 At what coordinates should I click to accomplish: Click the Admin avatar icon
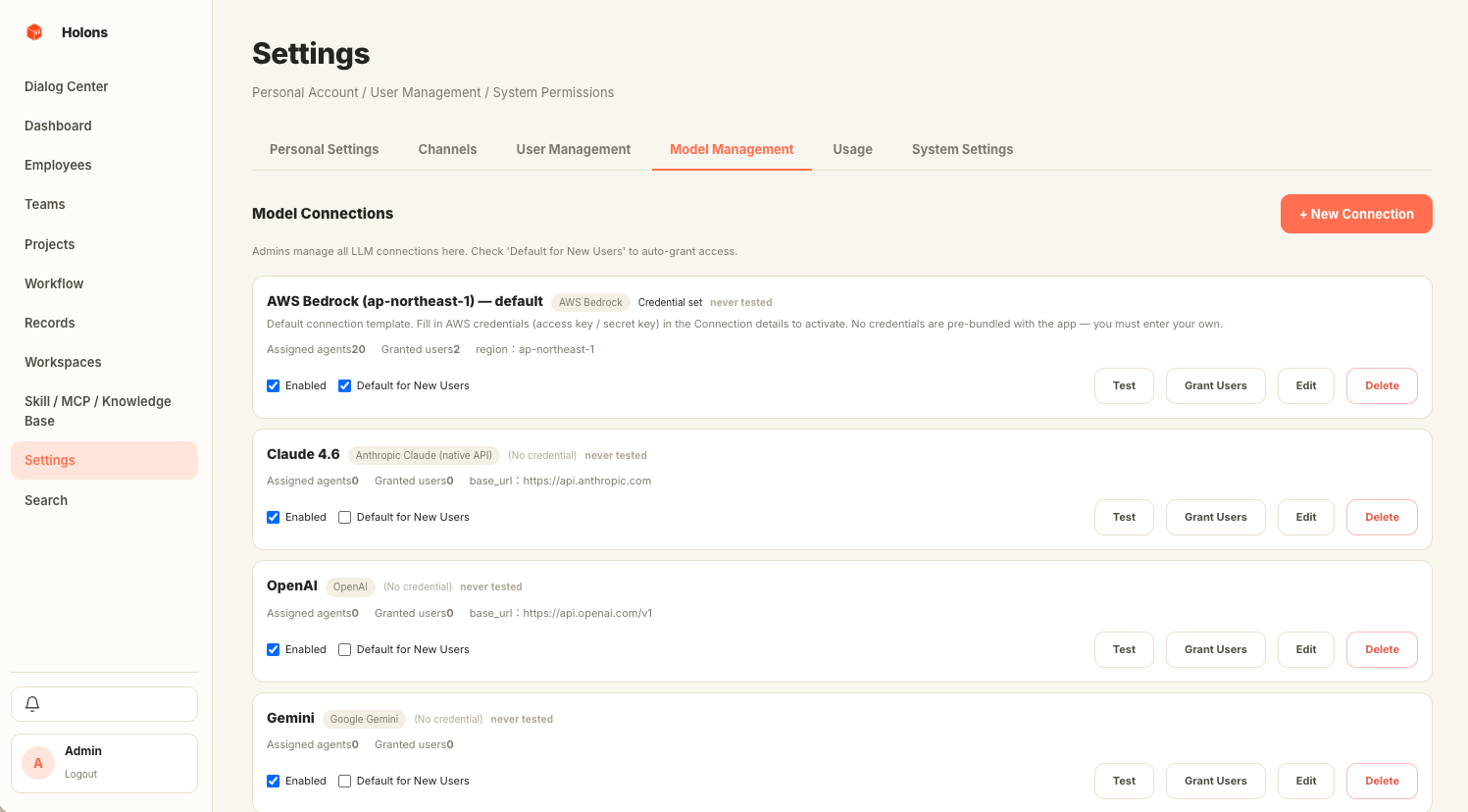point(38,763)
